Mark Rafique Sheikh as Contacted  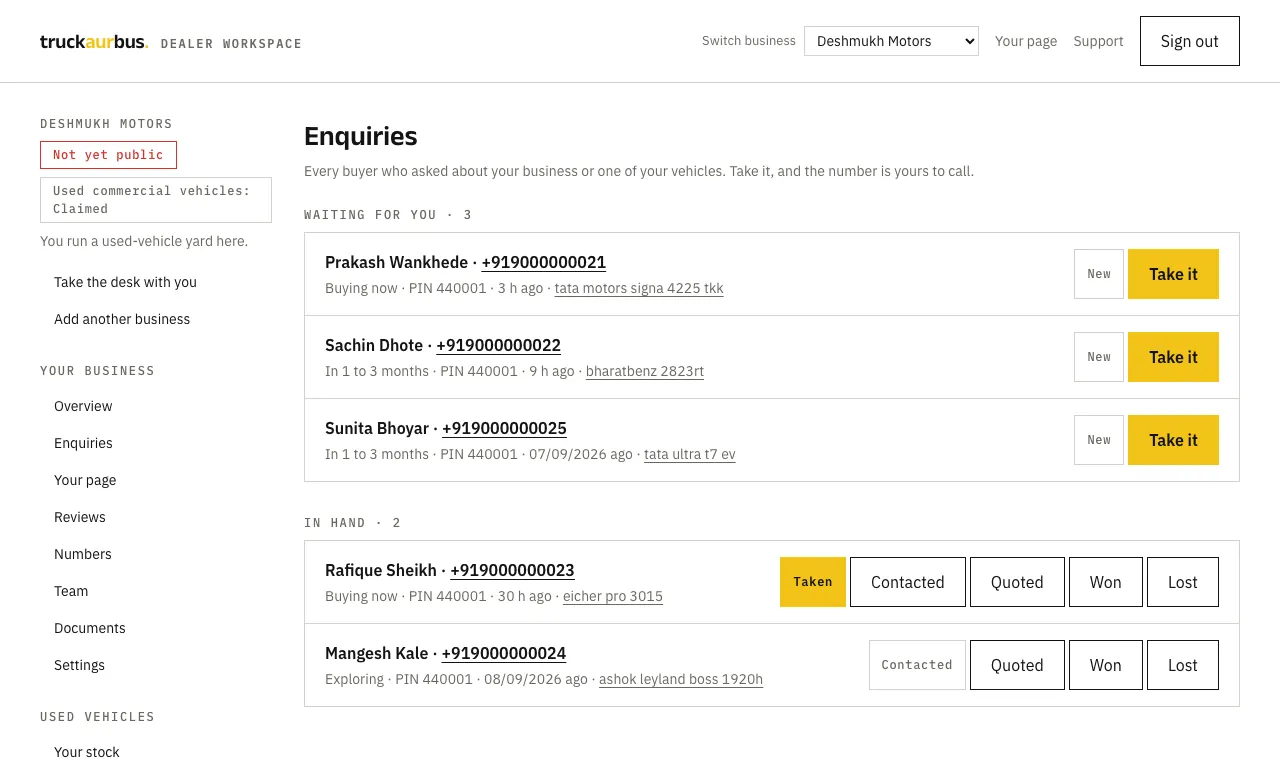pos(908,582)
